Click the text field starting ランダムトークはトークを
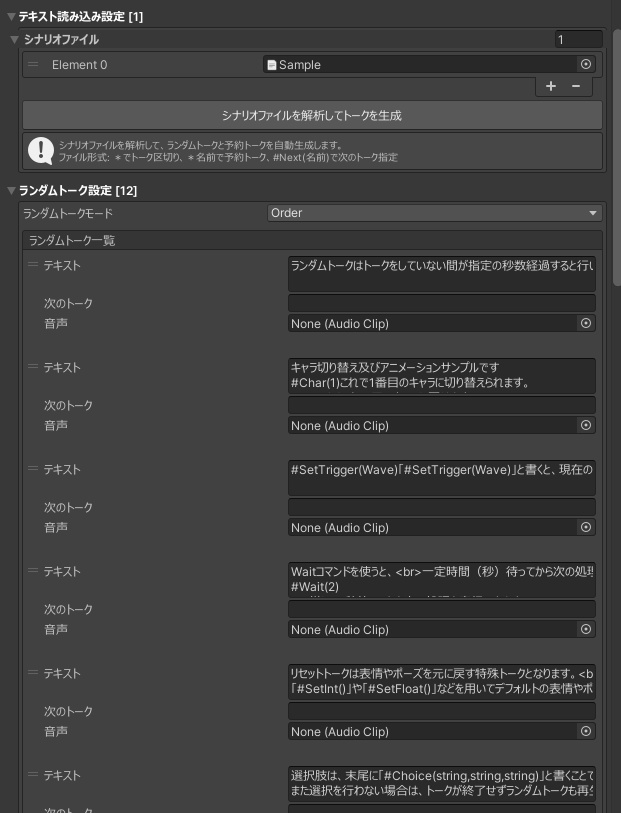The height and width of the screenshot is (813, 621). pyautogui.click(x=442, y=273)
